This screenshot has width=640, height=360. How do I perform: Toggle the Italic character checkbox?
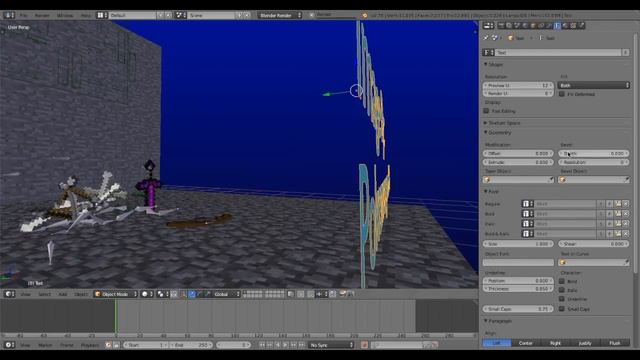pos(562,290)
